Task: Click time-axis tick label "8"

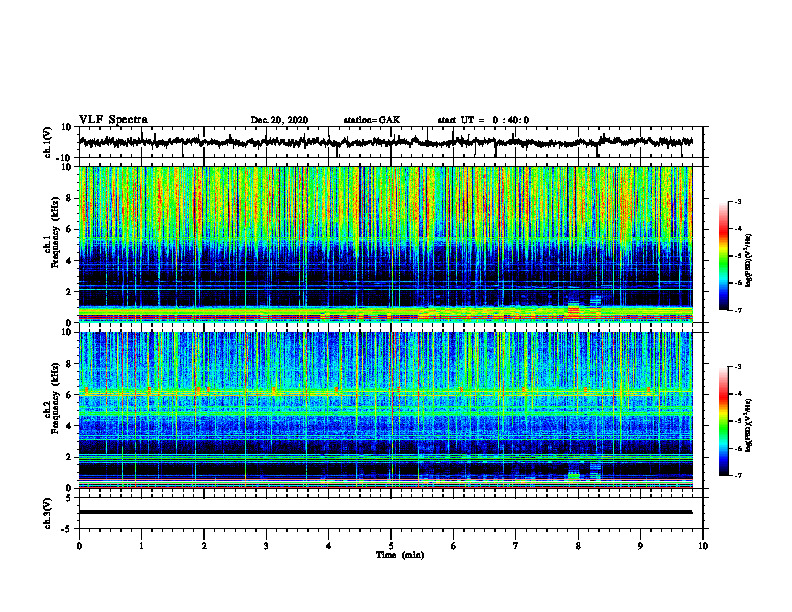Action: click(x=578, y=546)
